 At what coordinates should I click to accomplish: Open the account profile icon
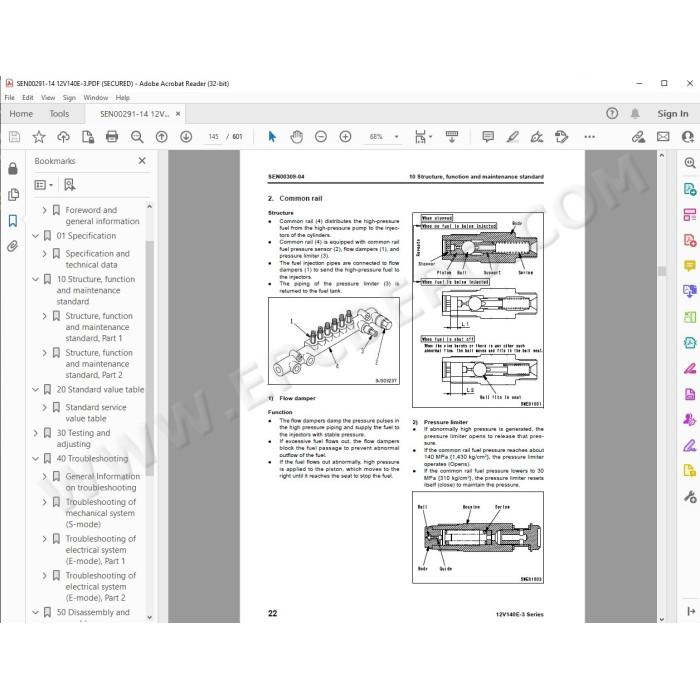(x=689, y=137)
